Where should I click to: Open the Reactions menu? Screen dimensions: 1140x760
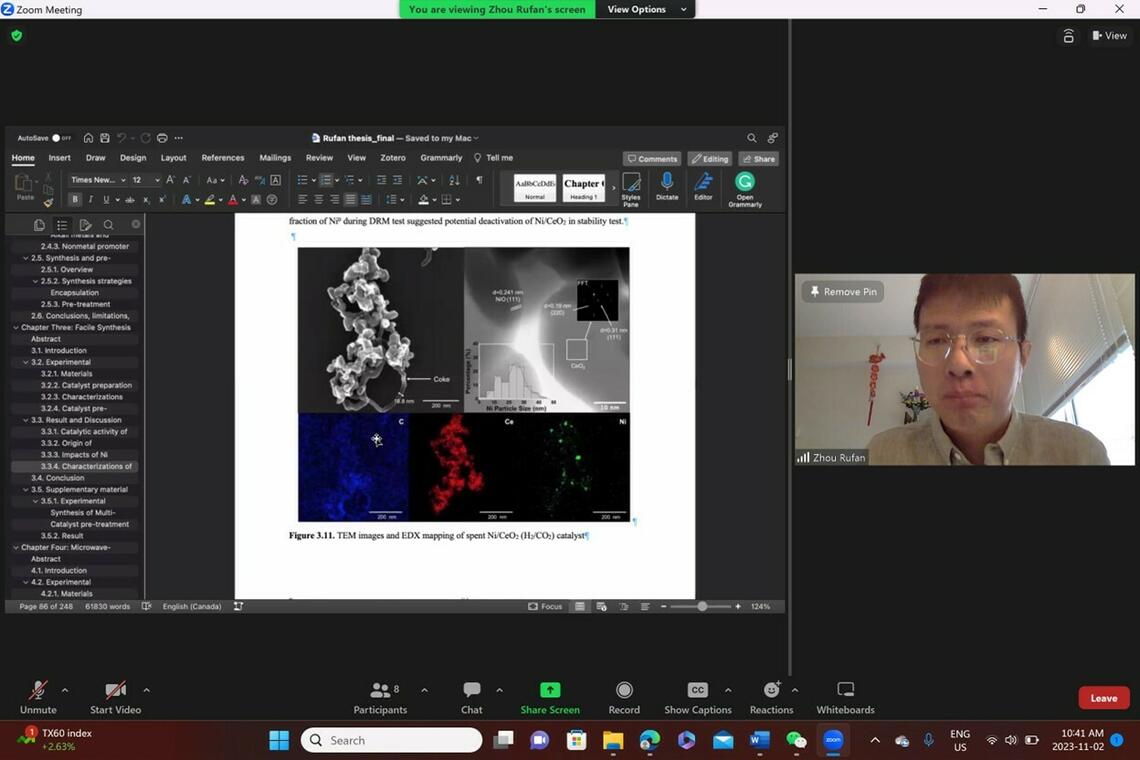click(771, 697)
